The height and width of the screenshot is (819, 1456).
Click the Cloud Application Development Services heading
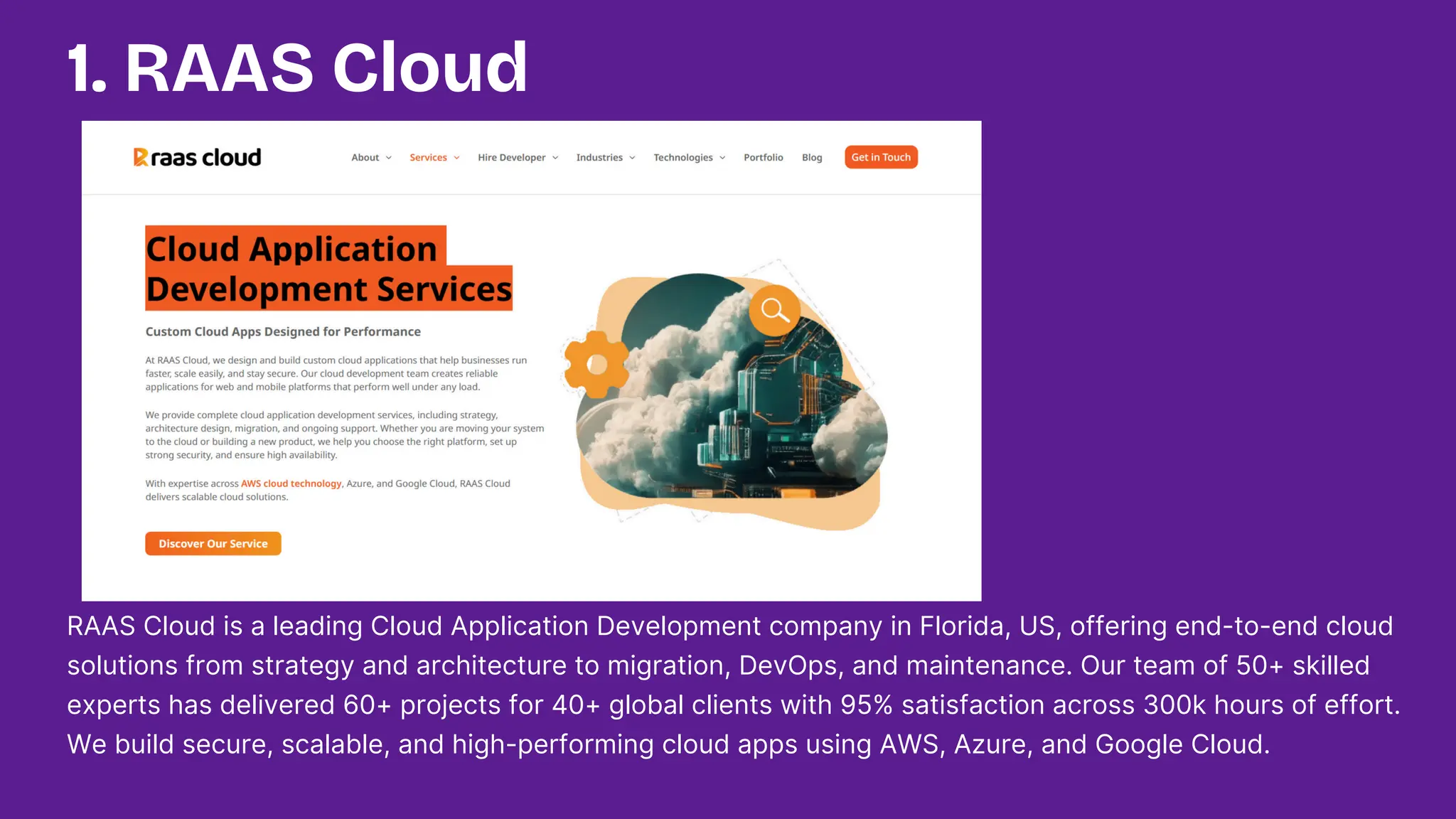[x=328, y=269]
